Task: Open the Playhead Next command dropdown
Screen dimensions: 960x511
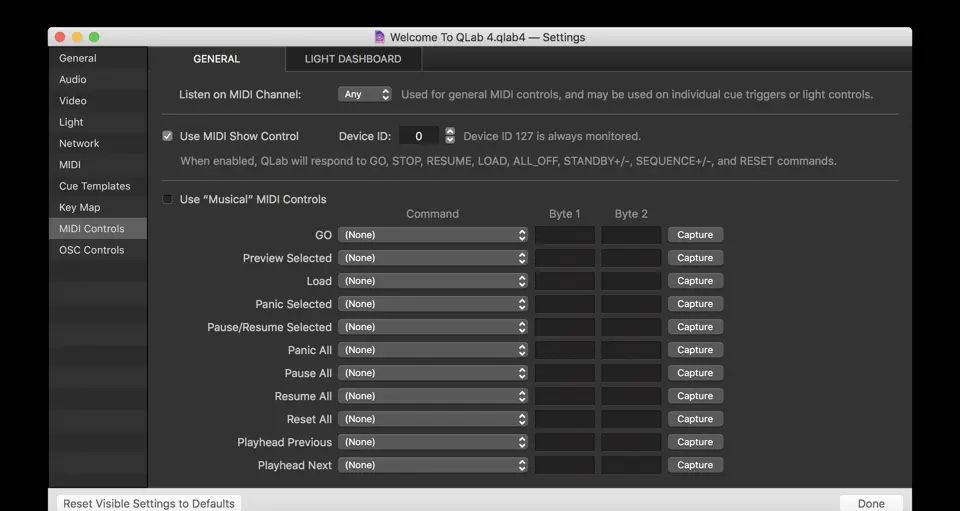Action: pos(433,465)
